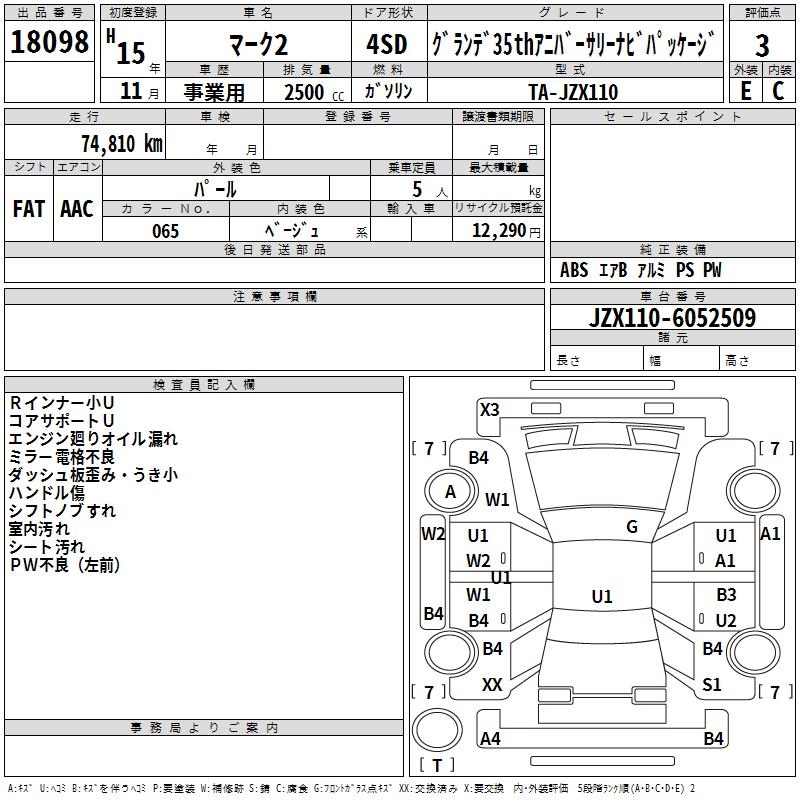The width and height of the screenshot is (800, 800).
Task: Click the lot number 18098
Action: click(50, 44)
